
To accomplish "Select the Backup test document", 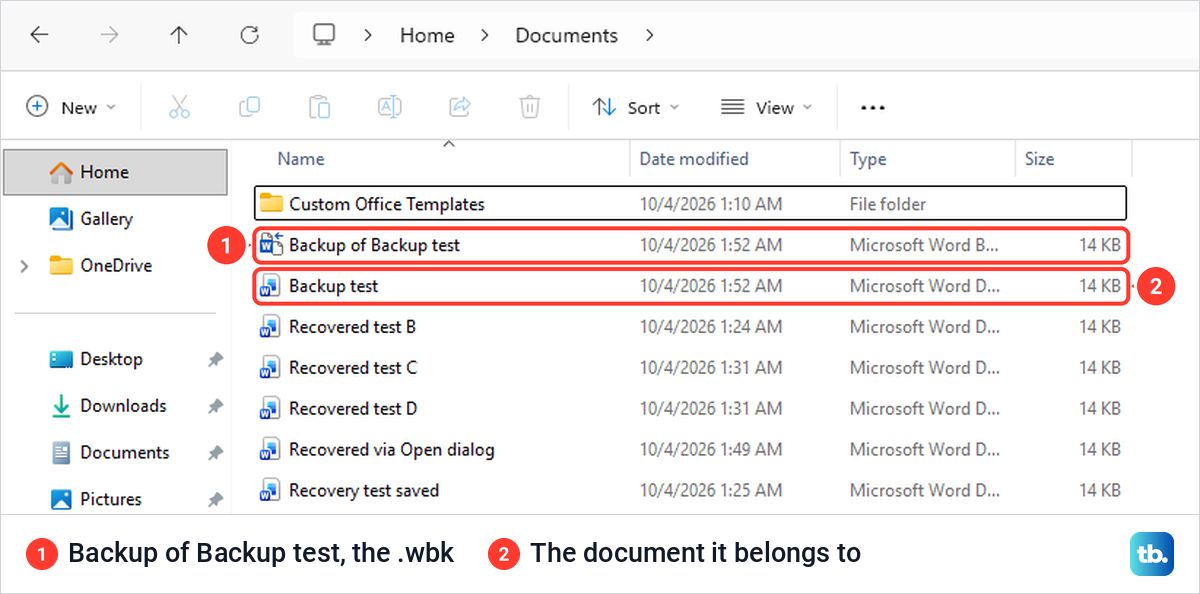I will click(690, 286).
